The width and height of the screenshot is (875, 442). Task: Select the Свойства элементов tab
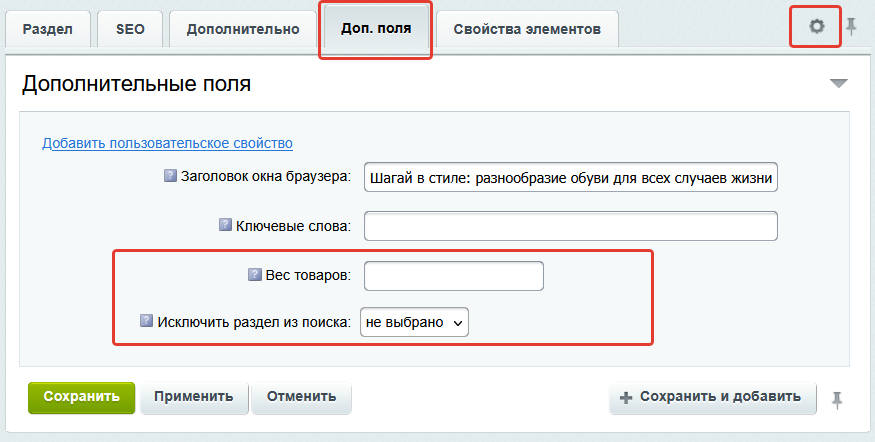[x=527, y=29]
